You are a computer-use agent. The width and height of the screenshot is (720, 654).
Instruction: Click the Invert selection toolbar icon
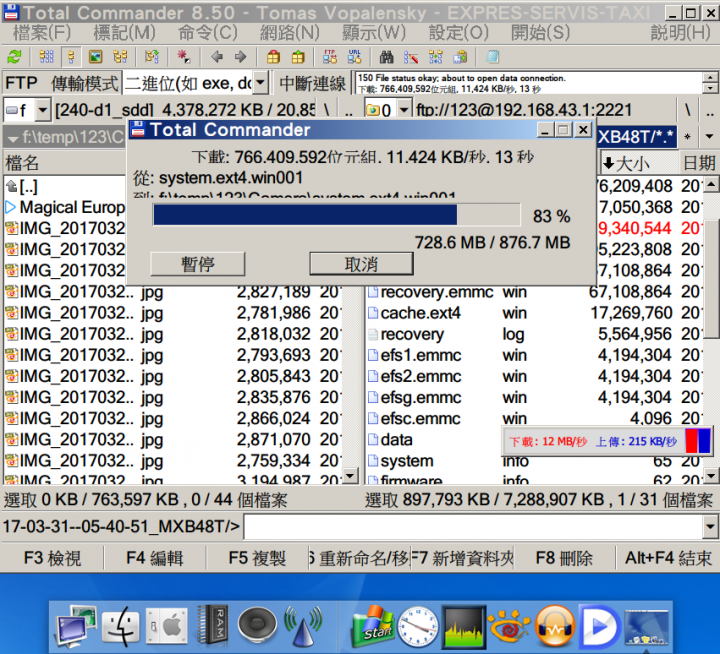pos(152,57)
